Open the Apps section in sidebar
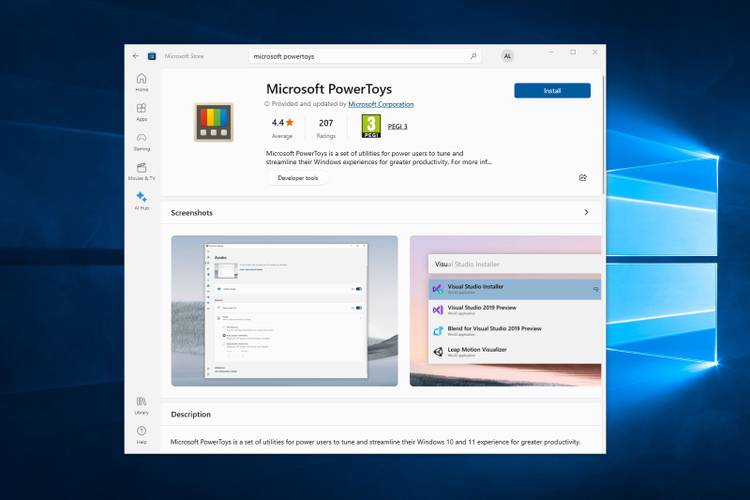This screenshot has height=500, width=750. [x=142, y=112]
